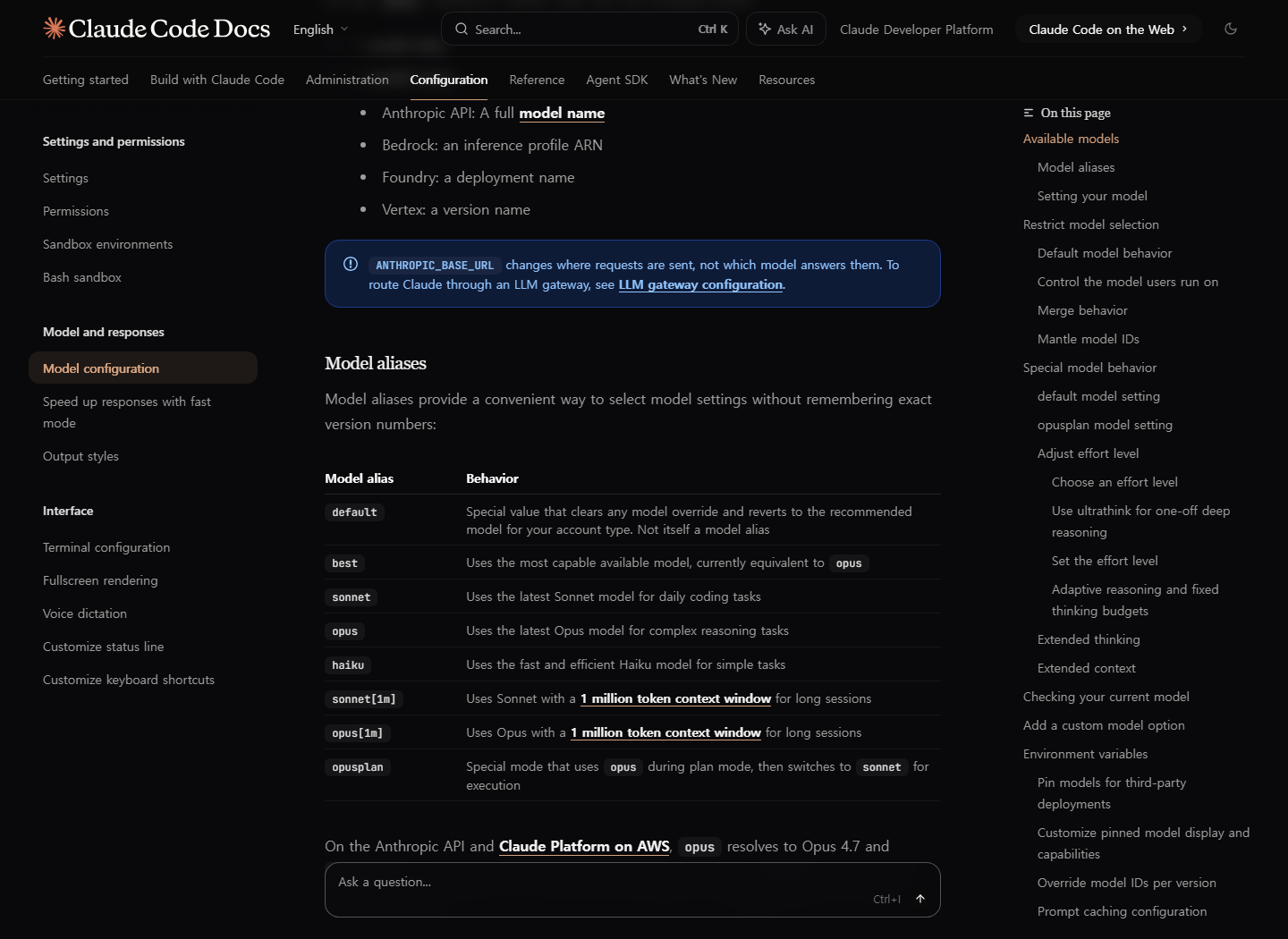Jump to Override model IDs per version
This screenshot has width=1288, height=939.
coord(1127,883)
